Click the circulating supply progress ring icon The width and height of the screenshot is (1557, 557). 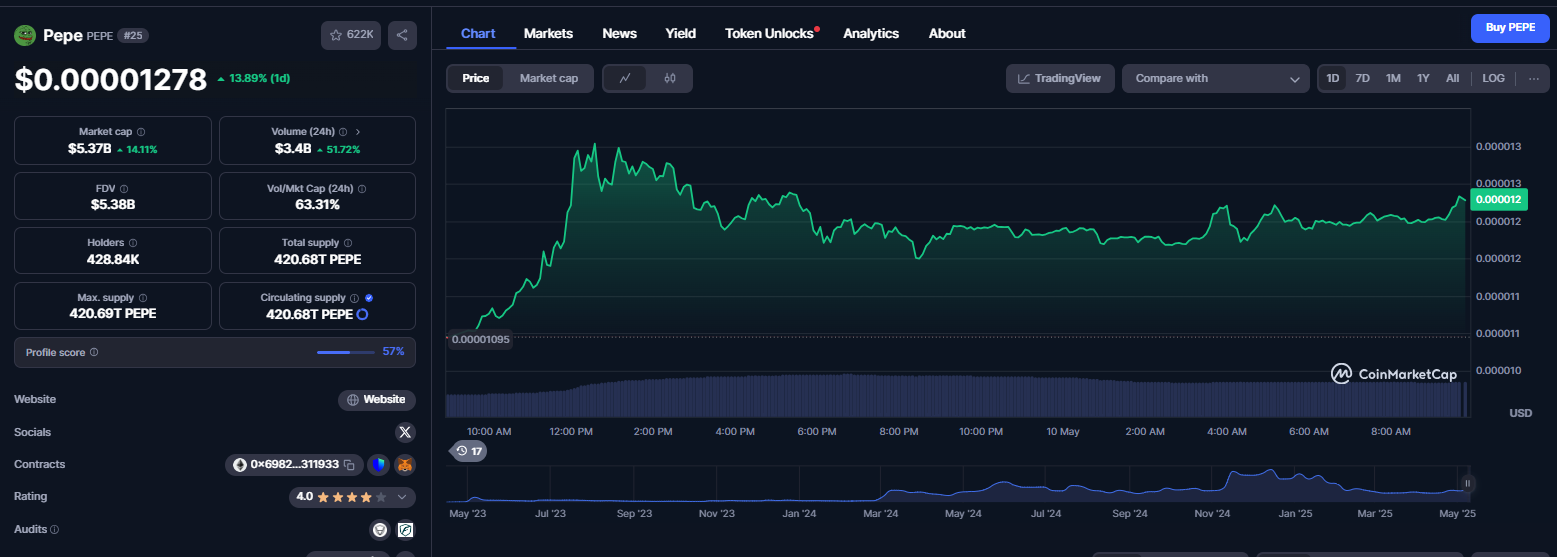tap(362, 314)
